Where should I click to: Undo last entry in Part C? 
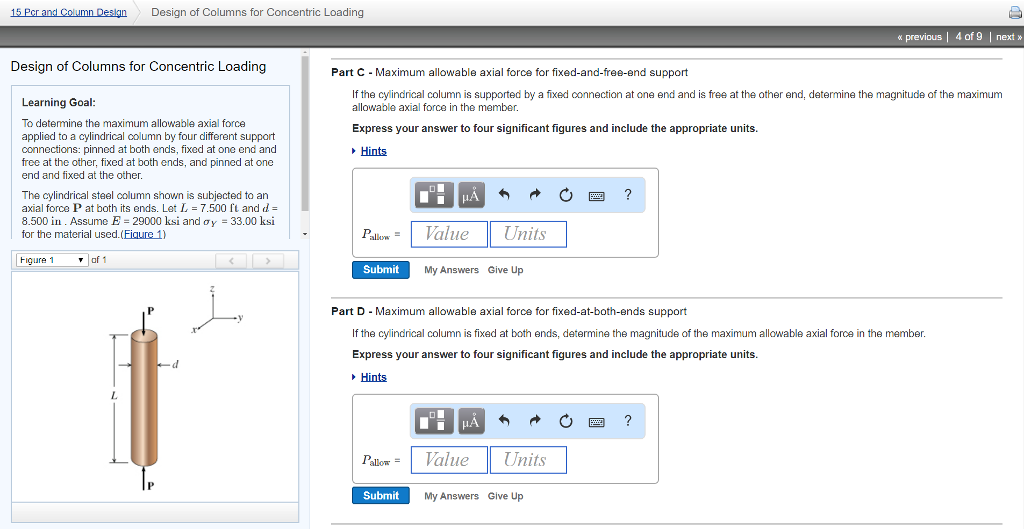pyautogui.click(x=504, y=195)
